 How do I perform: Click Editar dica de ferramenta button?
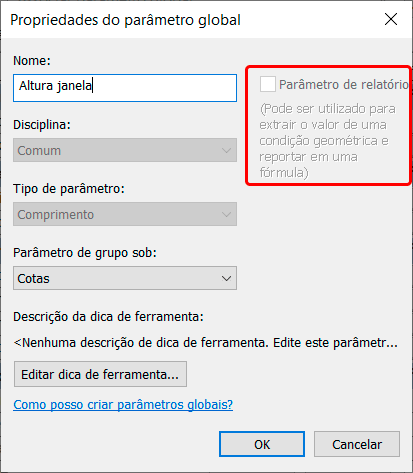click(x=100, y=374)
